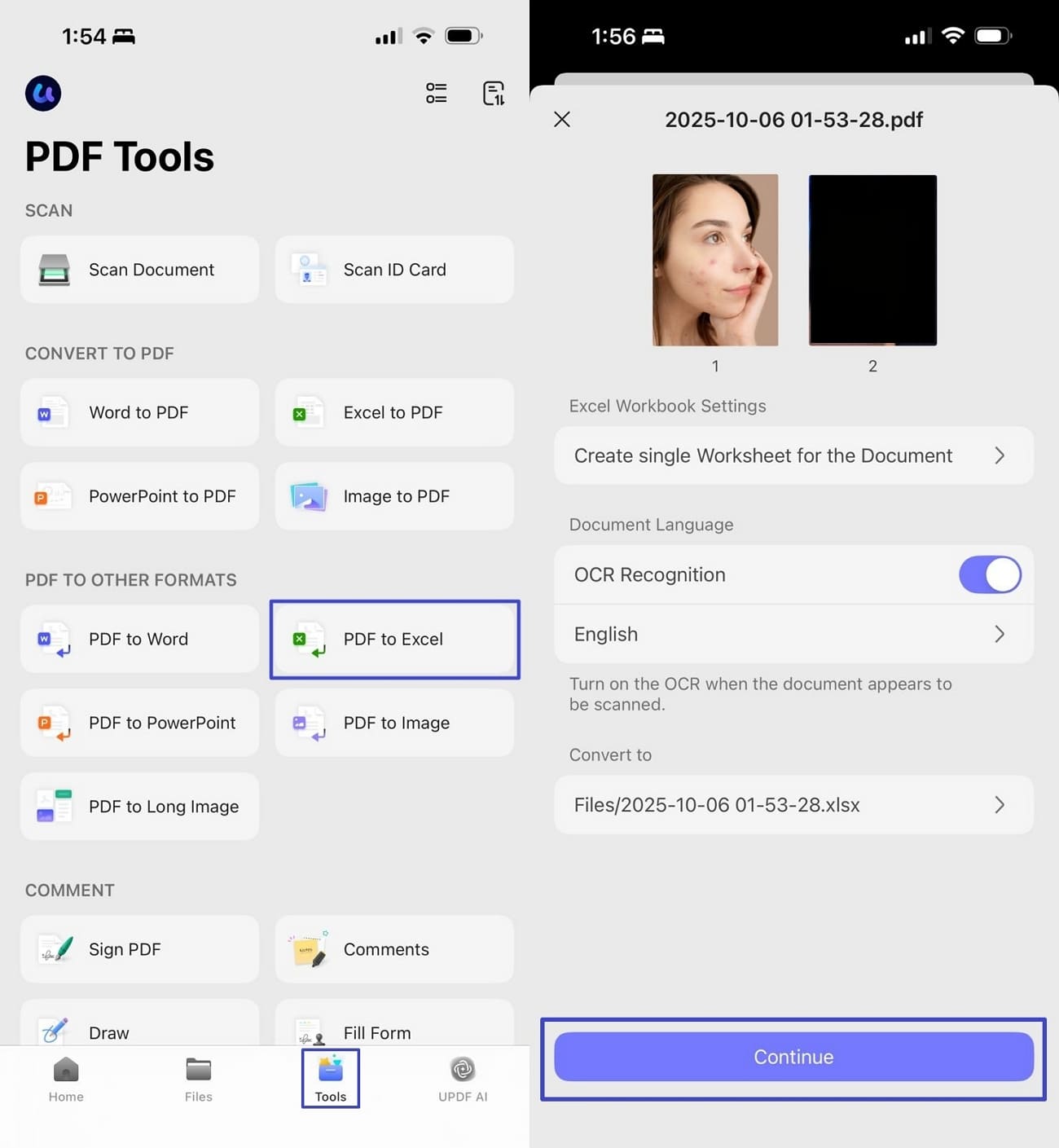Select page 1 face thumbnail
The width and height of the screenshot is (1059, 1148).
pos(715,260)
